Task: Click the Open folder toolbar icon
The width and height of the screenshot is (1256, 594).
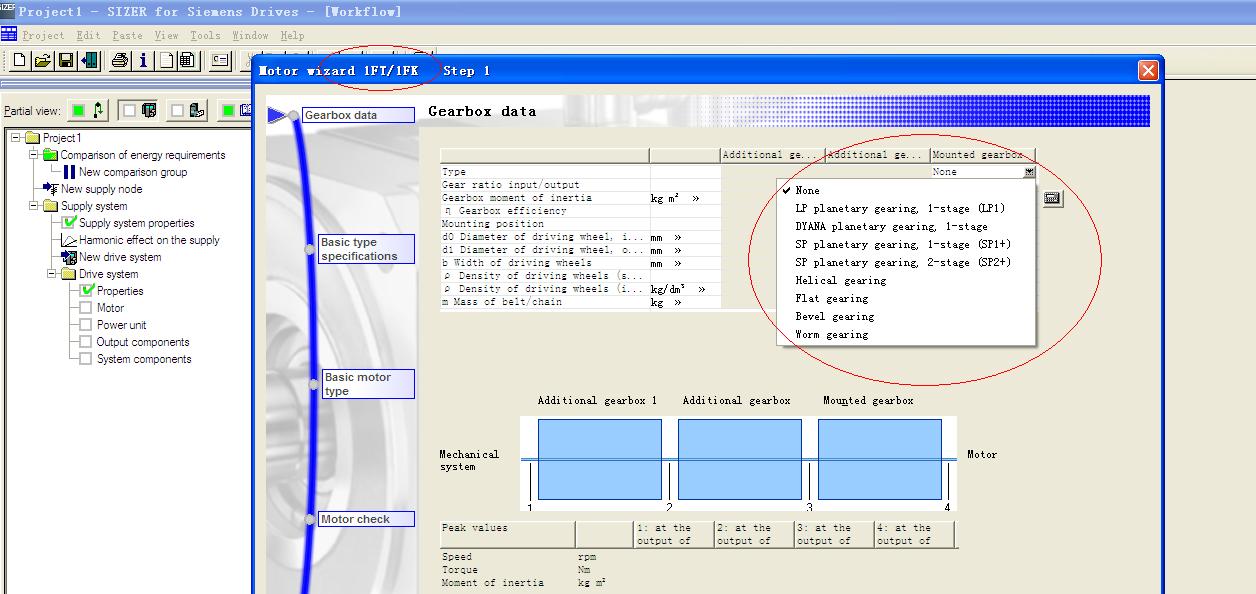Action: coord(42,61)
